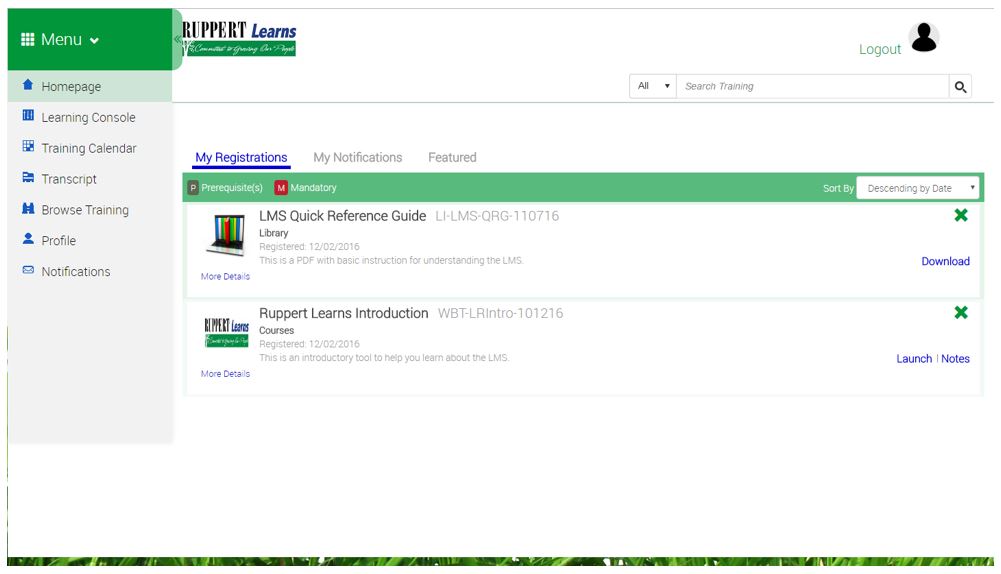Click the Mandatory M badge

(281, 188)
